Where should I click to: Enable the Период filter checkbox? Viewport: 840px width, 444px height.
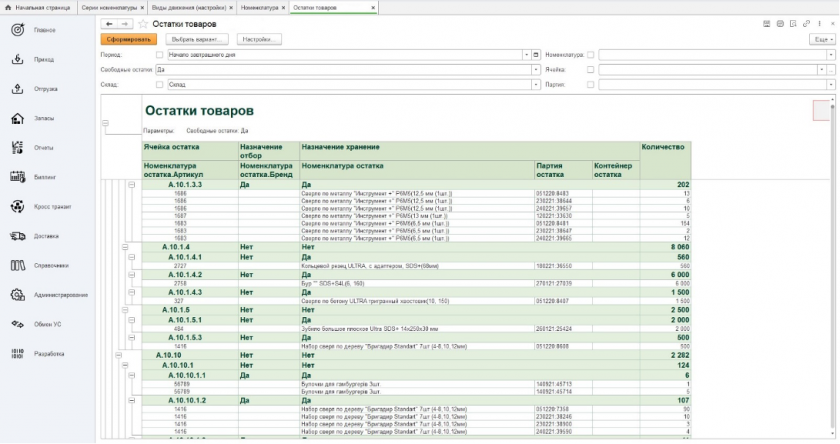(x=160, y=55)
